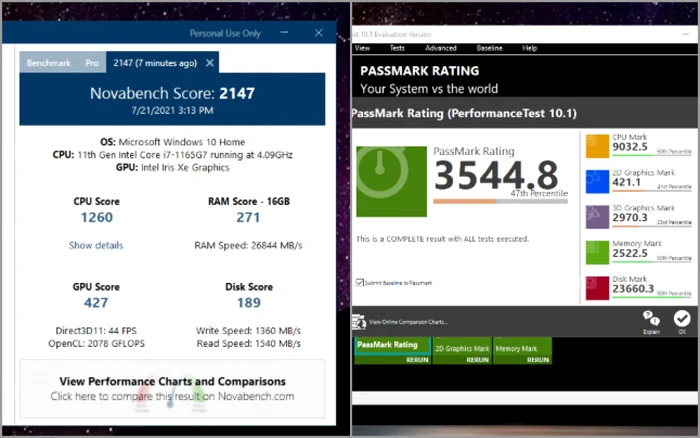
Task: Click the CPU: 11th Gen Intel Core i7-1165G7 line
Action: [172, 155]
